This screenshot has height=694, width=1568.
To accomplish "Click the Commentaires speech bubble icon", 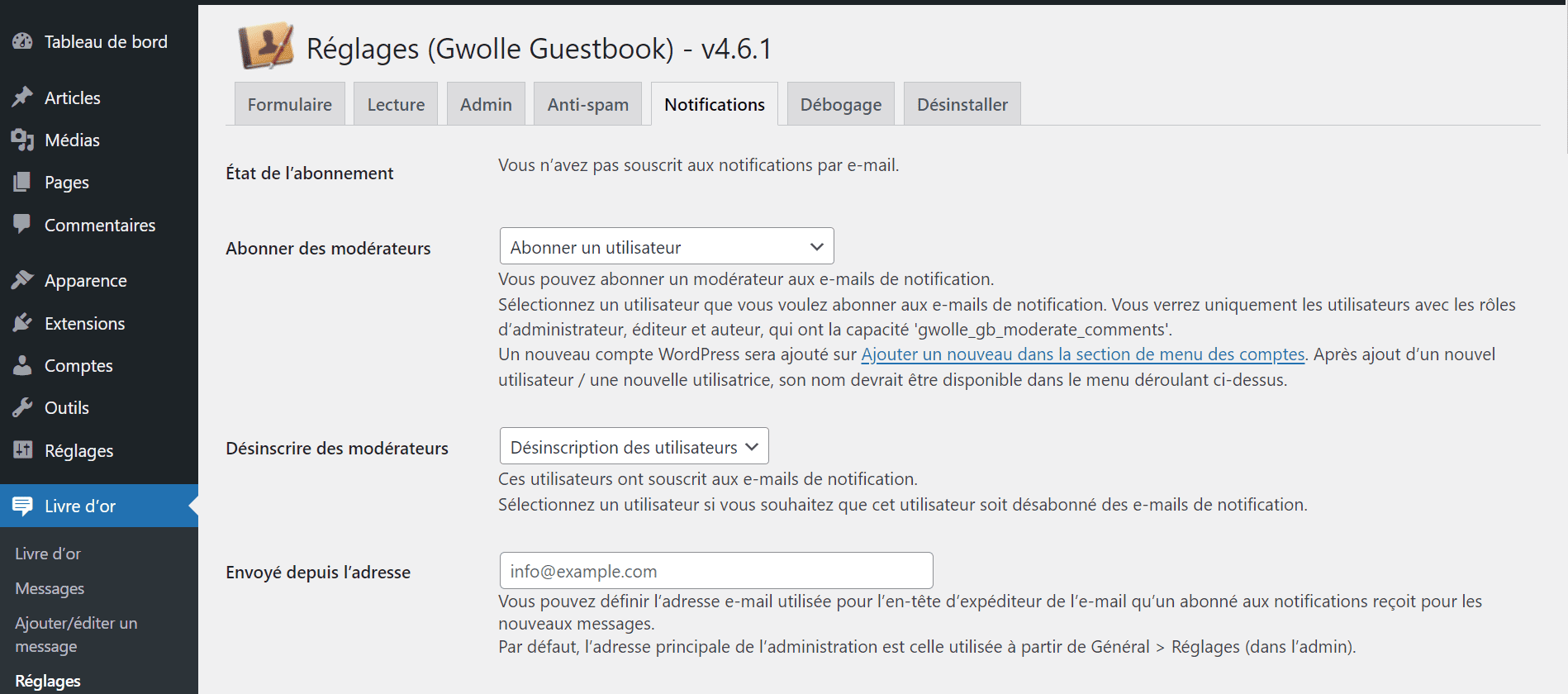I will [x=22, y=224].
